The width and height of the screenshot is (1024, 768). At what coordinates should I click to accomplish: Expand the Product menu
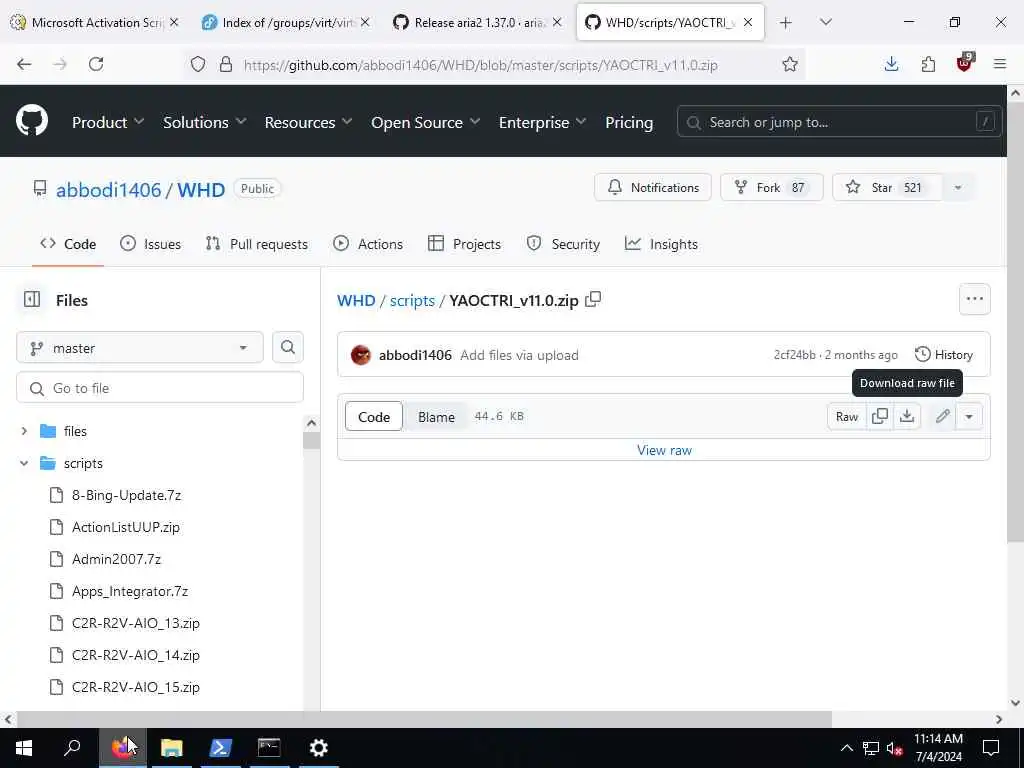pyautogui.click(x=108, y=122)
